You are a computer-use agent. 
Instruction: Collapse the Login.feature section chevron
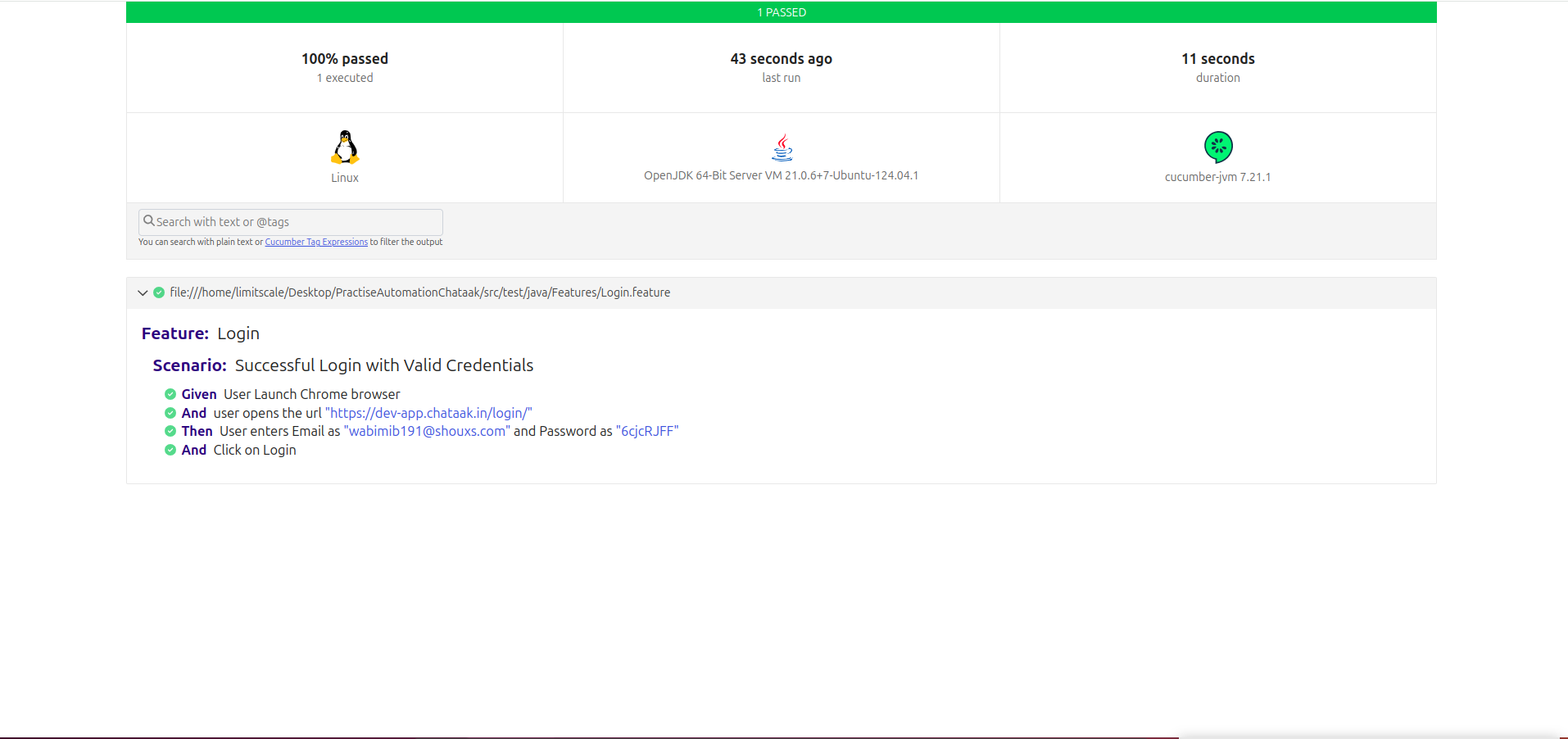click(143, 292)
